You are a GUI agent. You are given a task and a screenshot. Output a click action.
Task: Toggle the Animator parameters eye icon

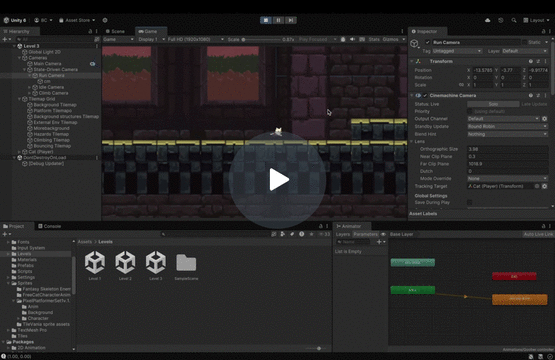383,234
